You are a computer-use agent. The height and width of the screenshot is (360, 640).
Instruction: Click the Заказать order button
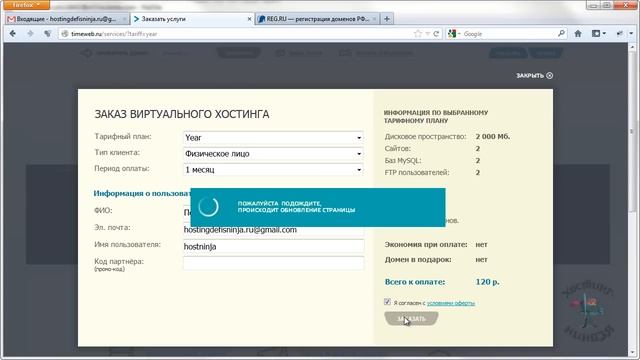tap(411, 319)
